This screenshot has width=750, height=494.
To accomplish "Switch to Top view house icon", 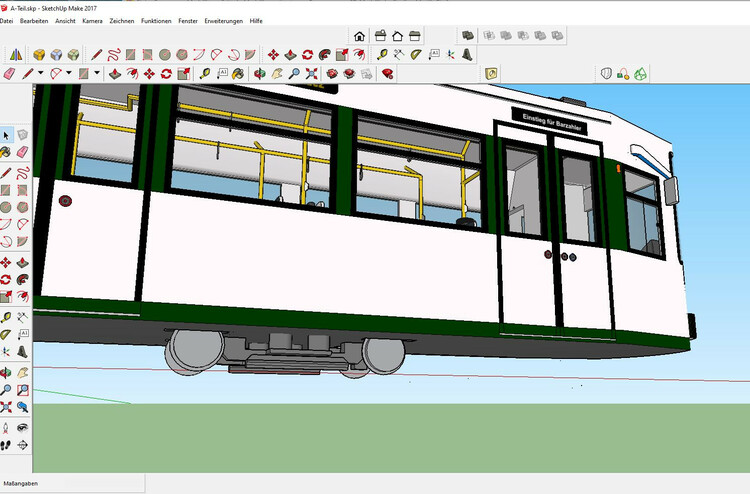I will click(x=380, y=36).
